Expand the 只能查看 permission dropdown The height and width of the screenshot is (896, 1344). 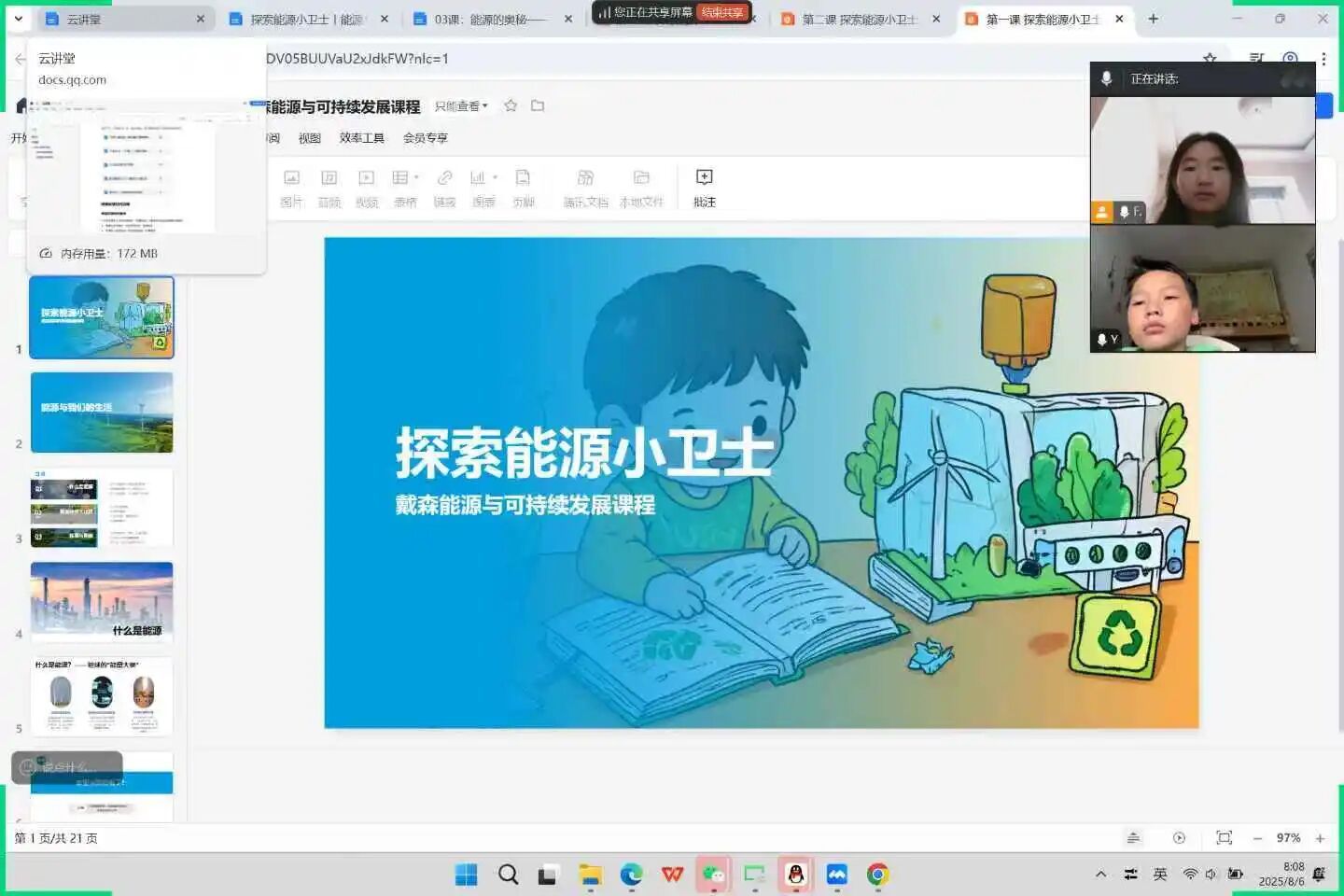click(461, 106)
